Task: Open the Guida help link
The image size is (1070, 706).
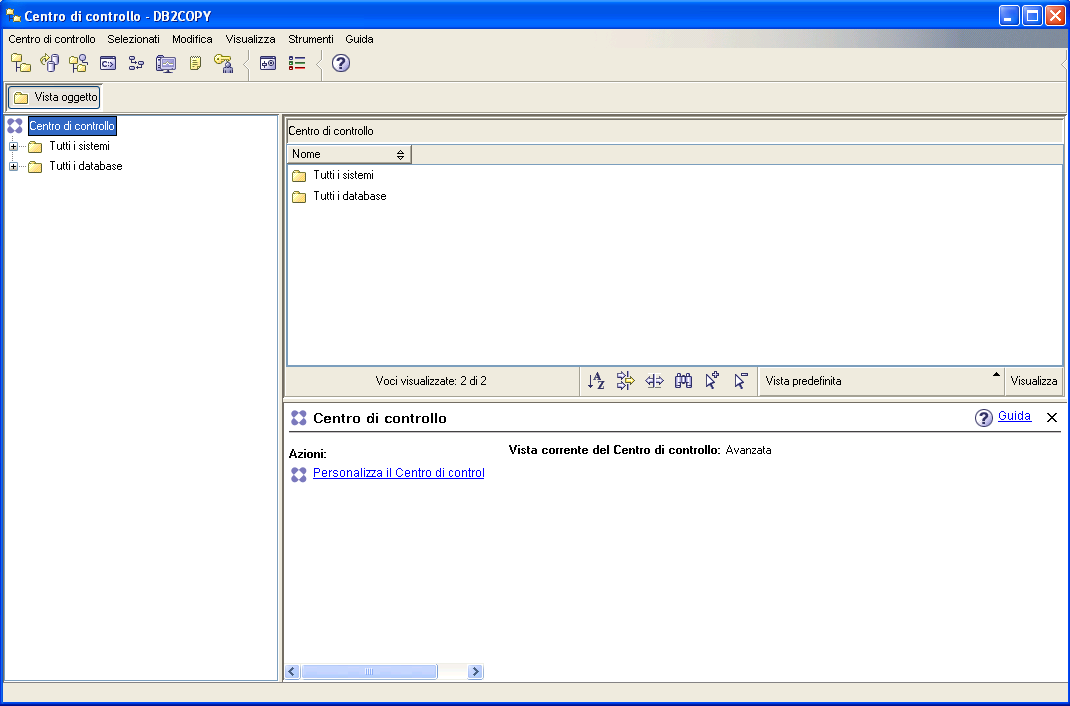Action: tap(1014, 416)
